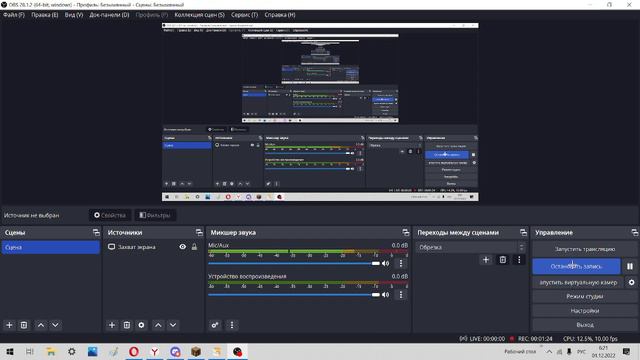
Task: Click Запустить трансляцию button
Action: coord(584,249)
